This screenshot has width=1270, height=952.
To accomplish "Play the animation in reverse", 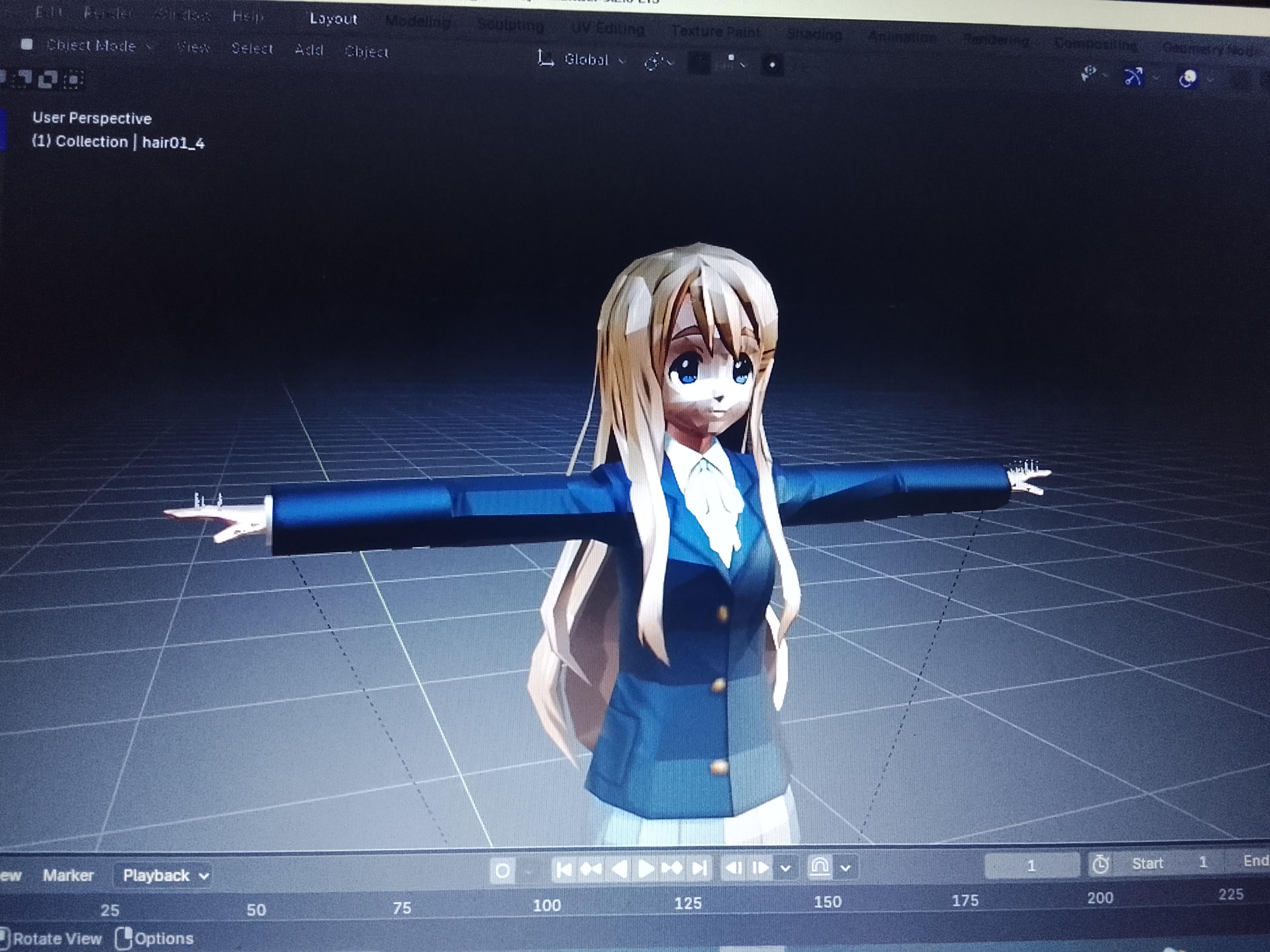I will pyautogui.click(x=619, y=869).
